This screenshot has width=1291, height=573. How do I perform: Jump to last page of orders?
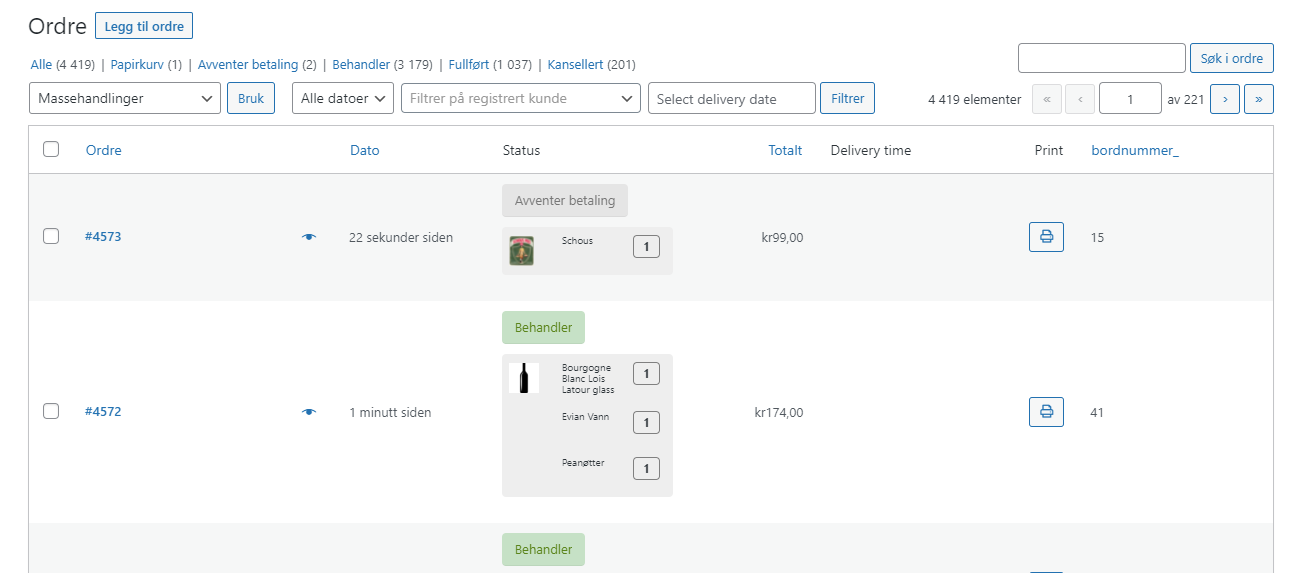(x=1258, y=99)
